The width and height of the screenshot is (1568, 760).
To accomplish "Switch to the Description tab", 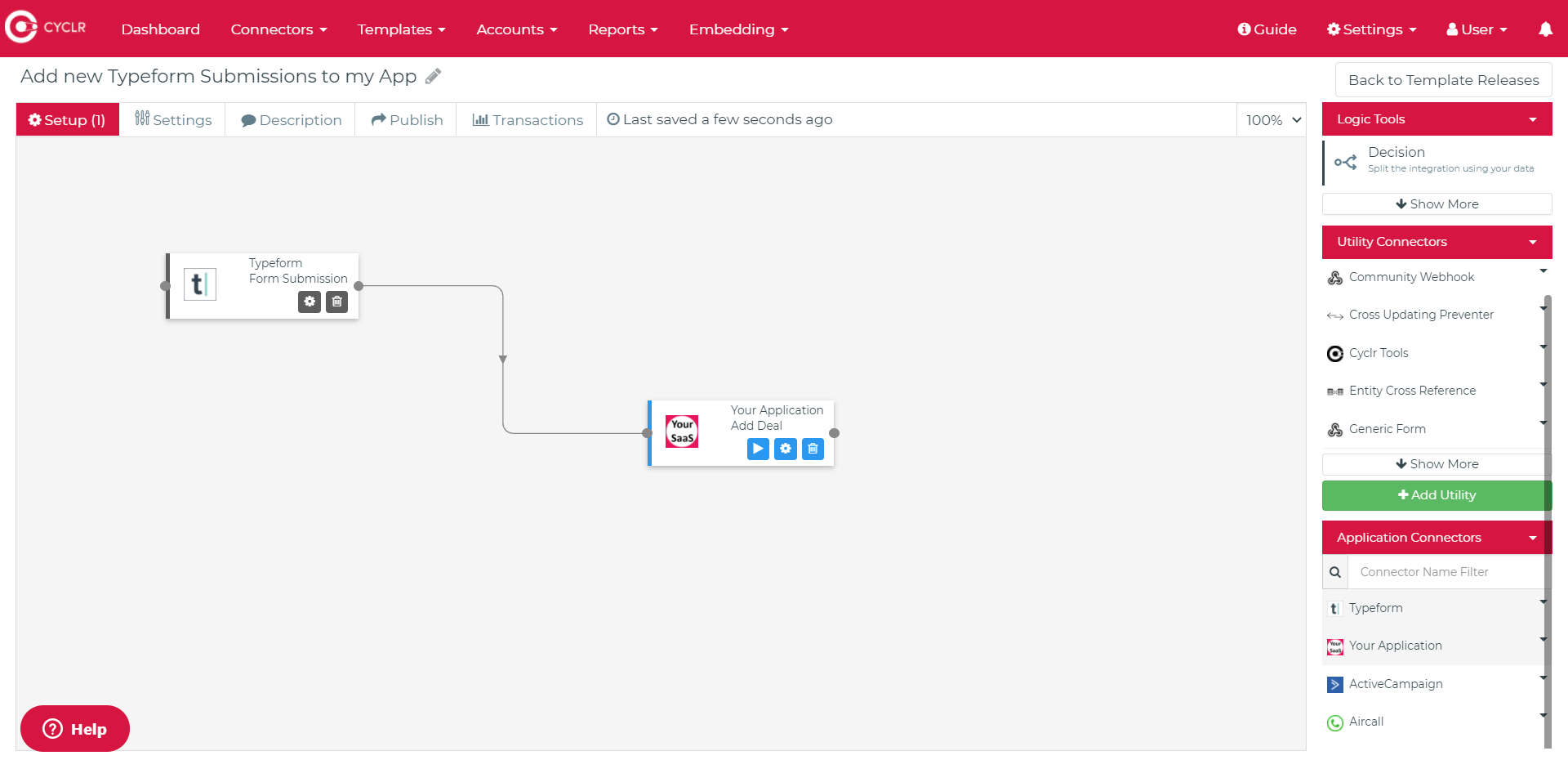I will (x=291, y=120).
